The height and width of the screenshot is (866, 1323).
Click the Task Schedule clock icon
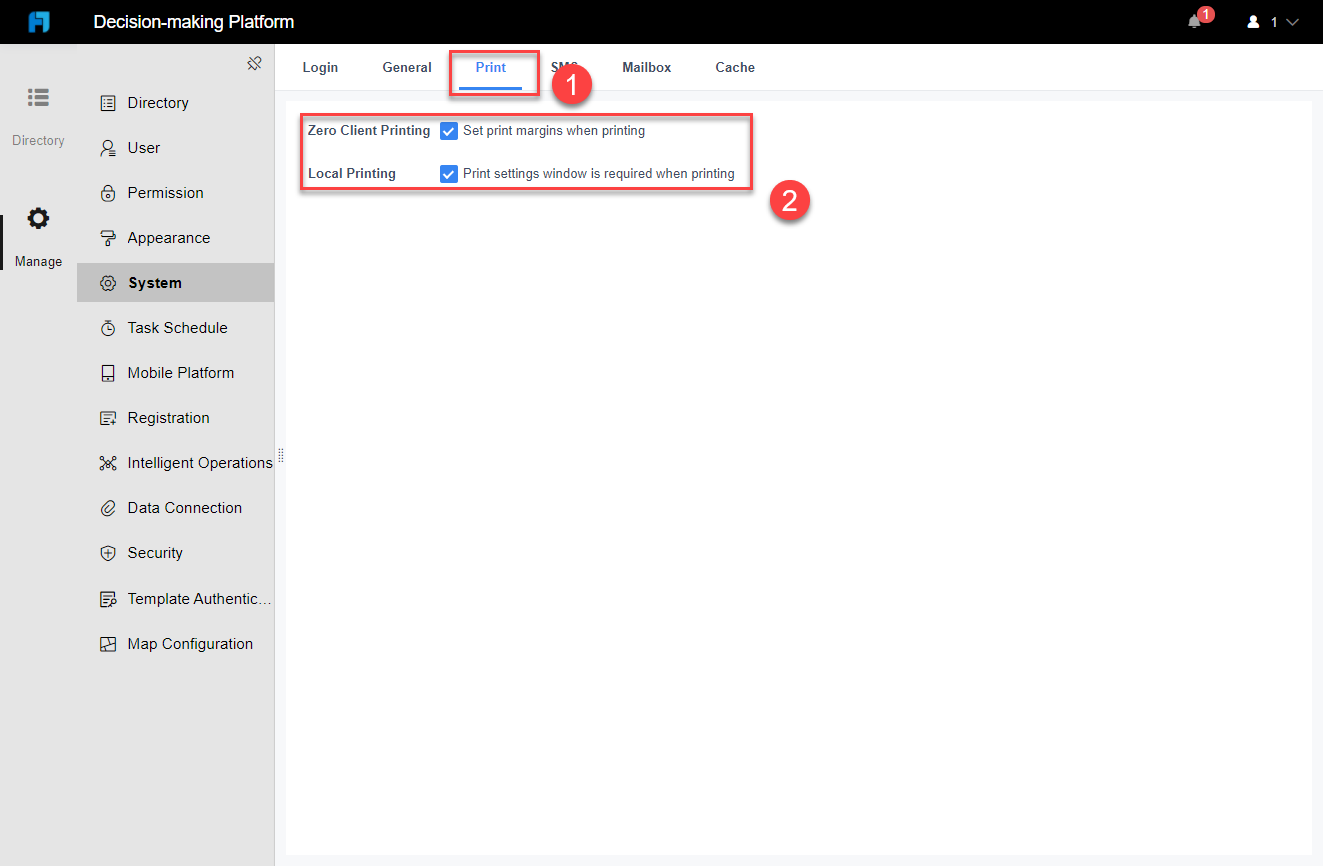[x=107, y=327]
